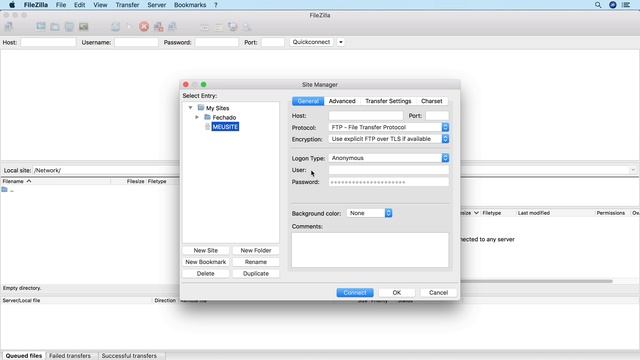Open Site Manager from the toolbar
Image resolution: width=640 pixels, height=360 pixels.
click(9, 27)
